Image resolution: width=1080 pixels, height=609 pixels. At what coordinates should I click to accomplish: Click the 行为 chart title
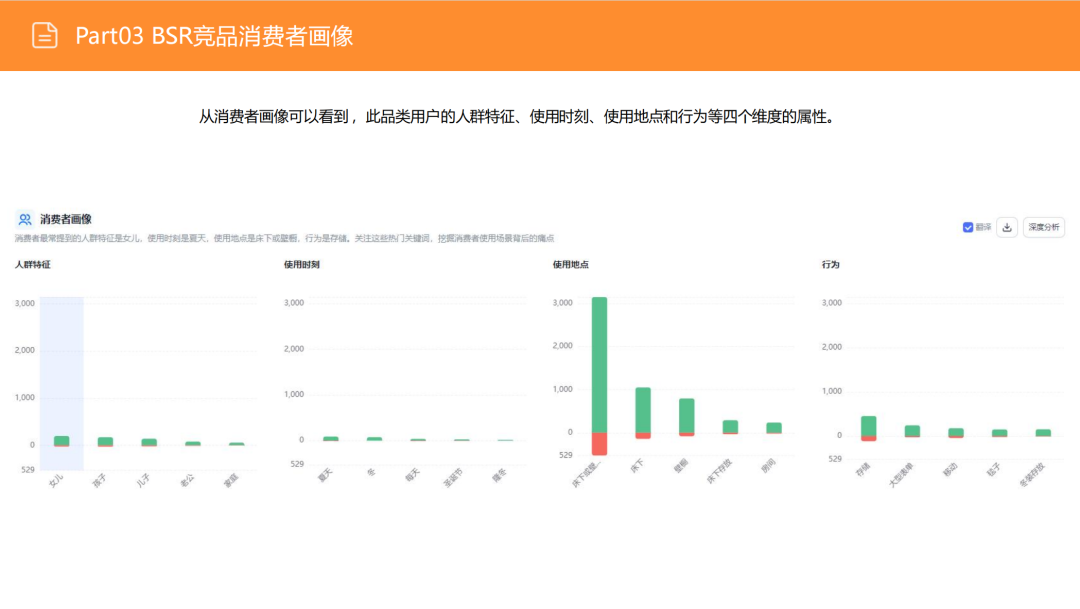coord(830,265)
